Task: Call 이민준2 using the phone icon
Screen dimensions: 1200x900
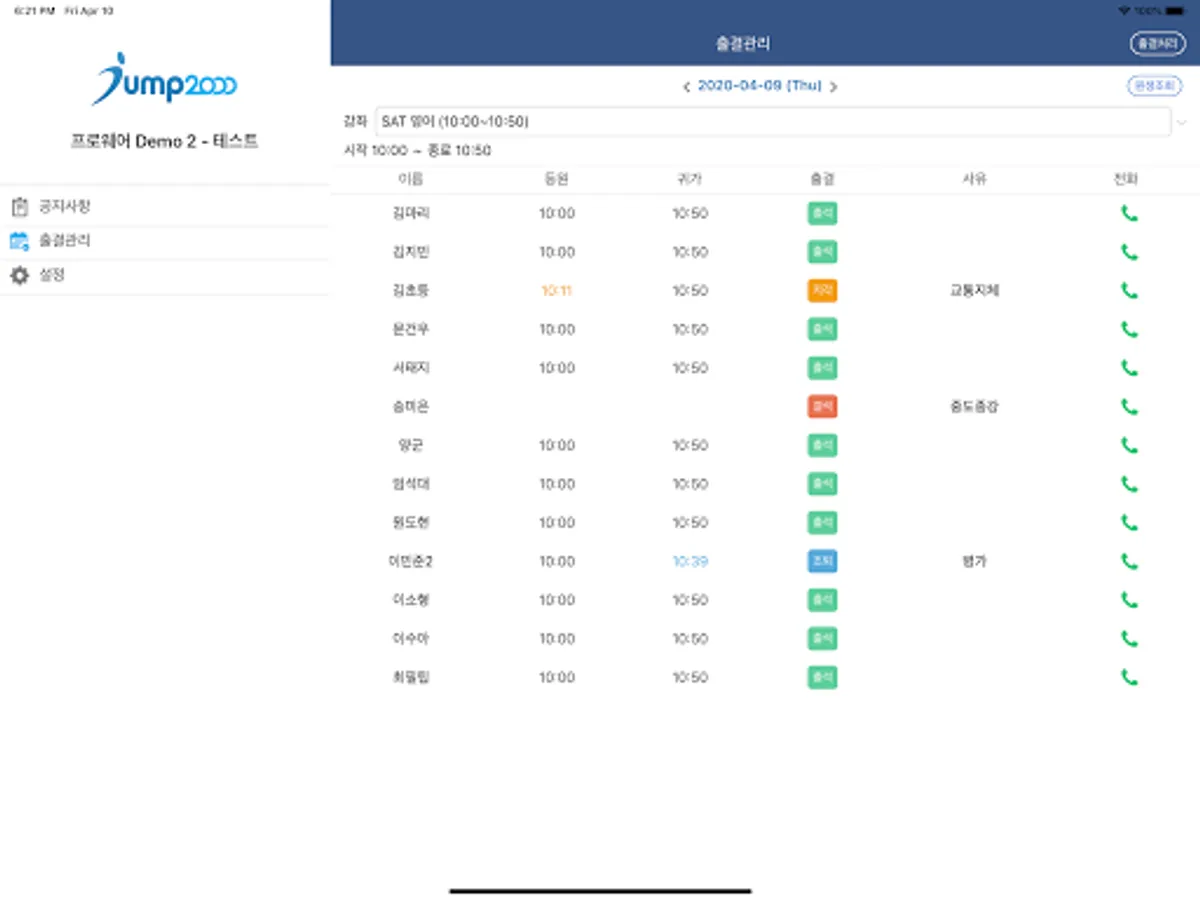Action: click(x=1129, y=561)
